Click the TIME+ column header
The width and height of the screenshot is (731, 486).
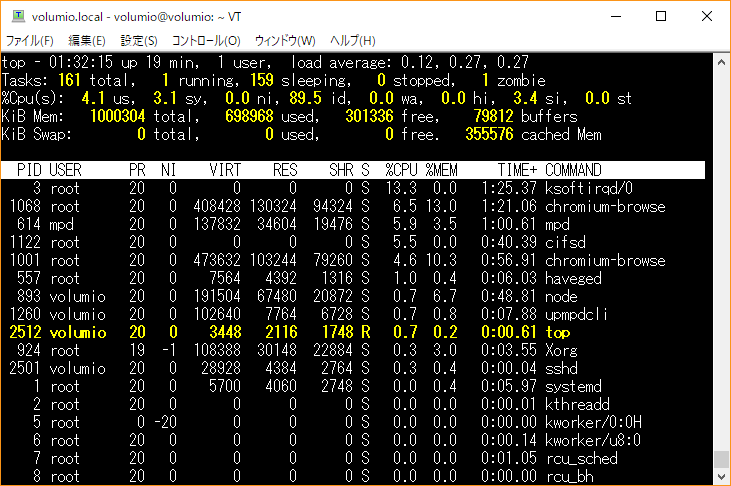(x=517, y=170)
